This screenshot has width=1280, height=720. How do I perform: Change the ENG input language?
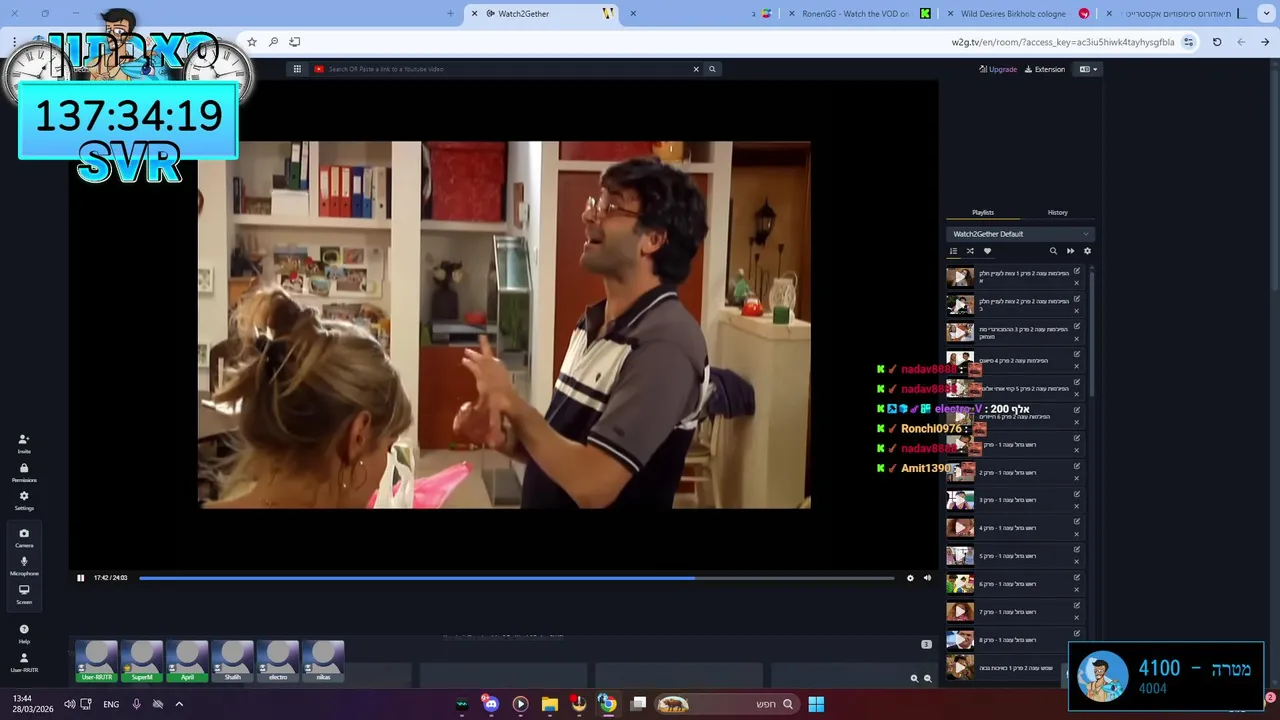click(x=111, y=704)
